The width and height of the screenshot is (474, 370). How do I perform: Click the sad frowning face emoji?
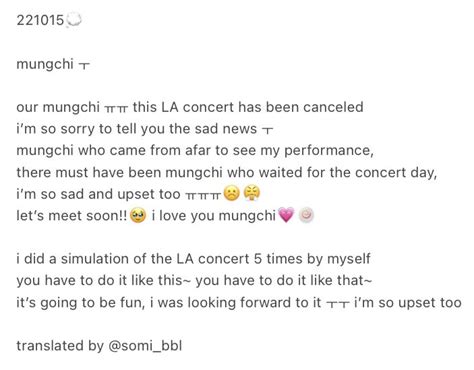[x=232, y=194]
